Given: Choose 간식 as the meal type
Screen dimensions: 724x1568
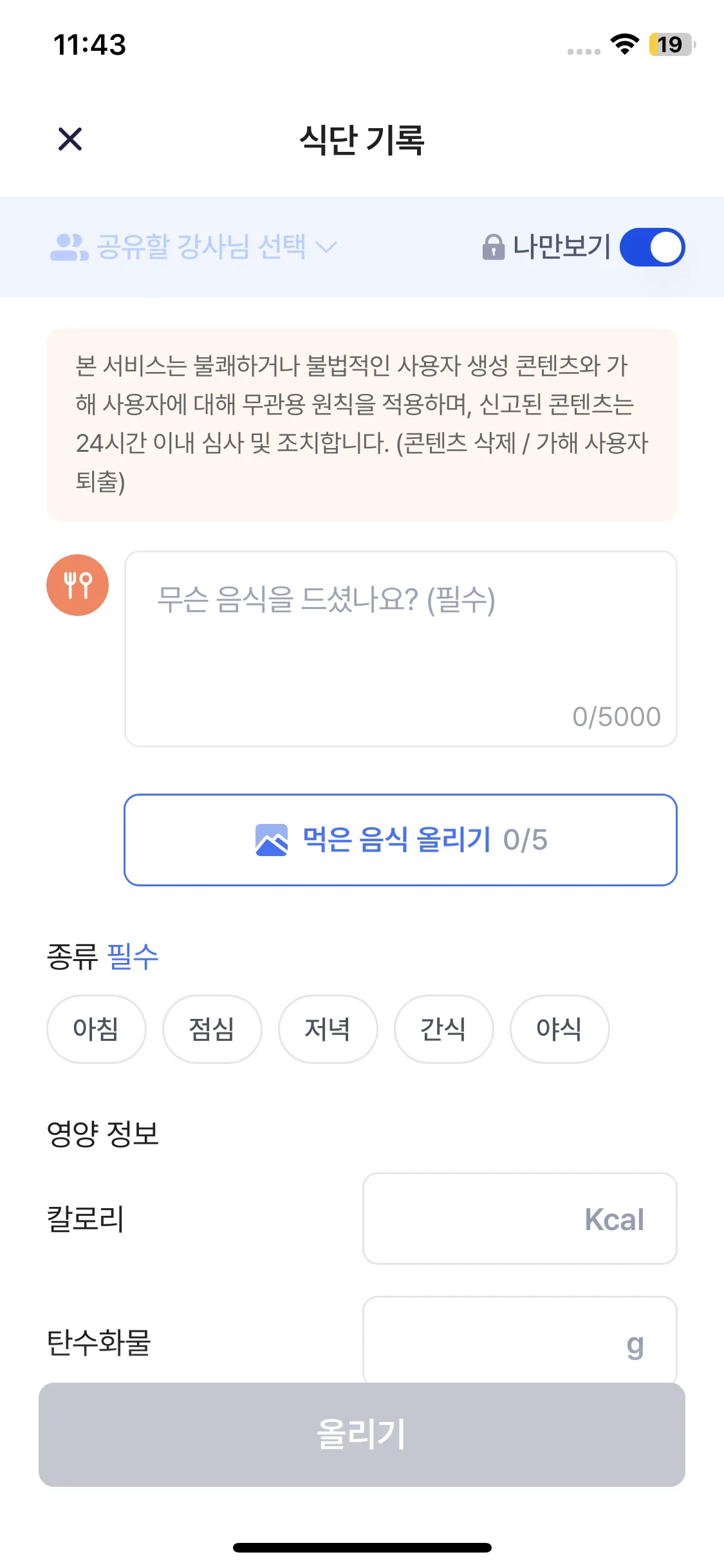Looking at the screenshot, I should point(443,1029).
